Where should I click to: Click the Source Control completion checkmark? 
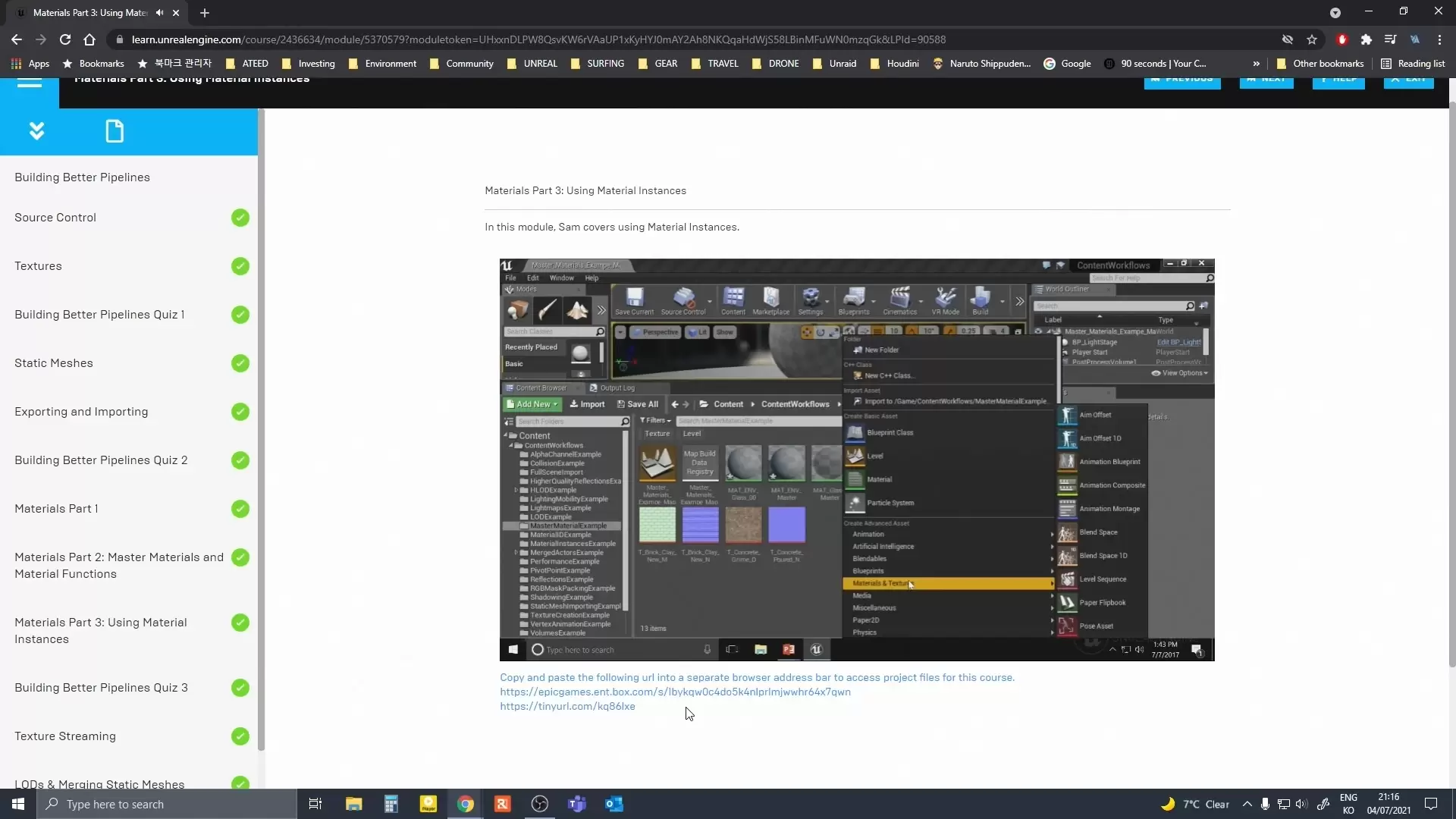tap(240, 218)
